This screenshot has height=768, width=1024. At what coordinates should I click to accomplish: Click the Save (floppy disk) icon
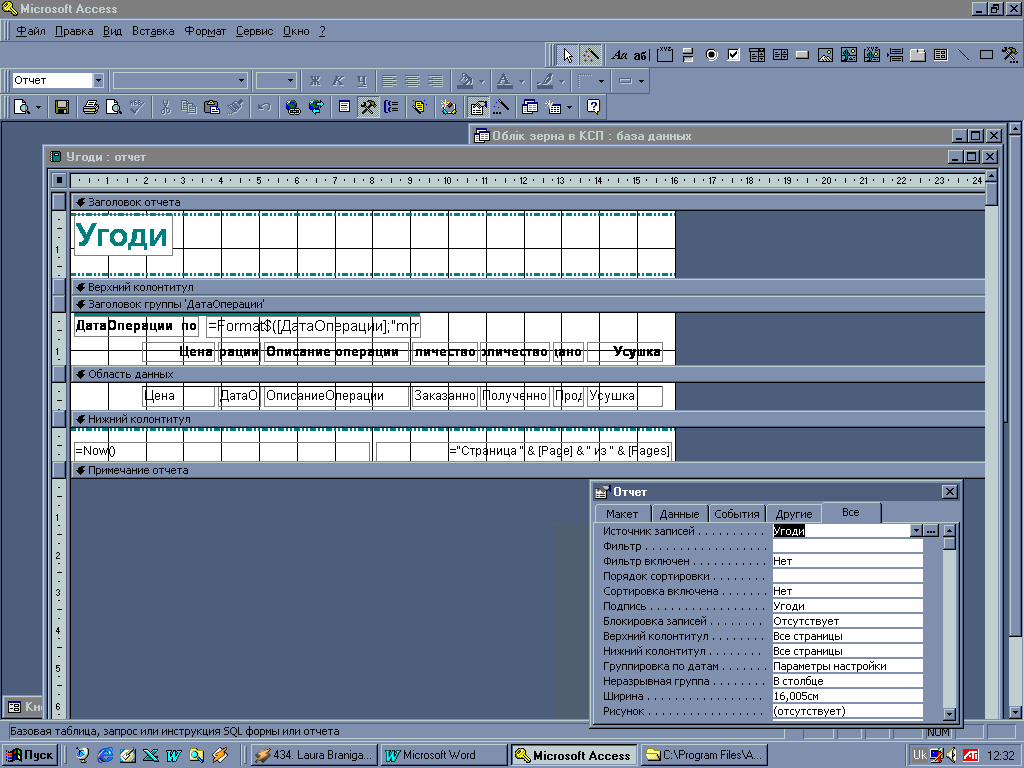click(62, 107)
